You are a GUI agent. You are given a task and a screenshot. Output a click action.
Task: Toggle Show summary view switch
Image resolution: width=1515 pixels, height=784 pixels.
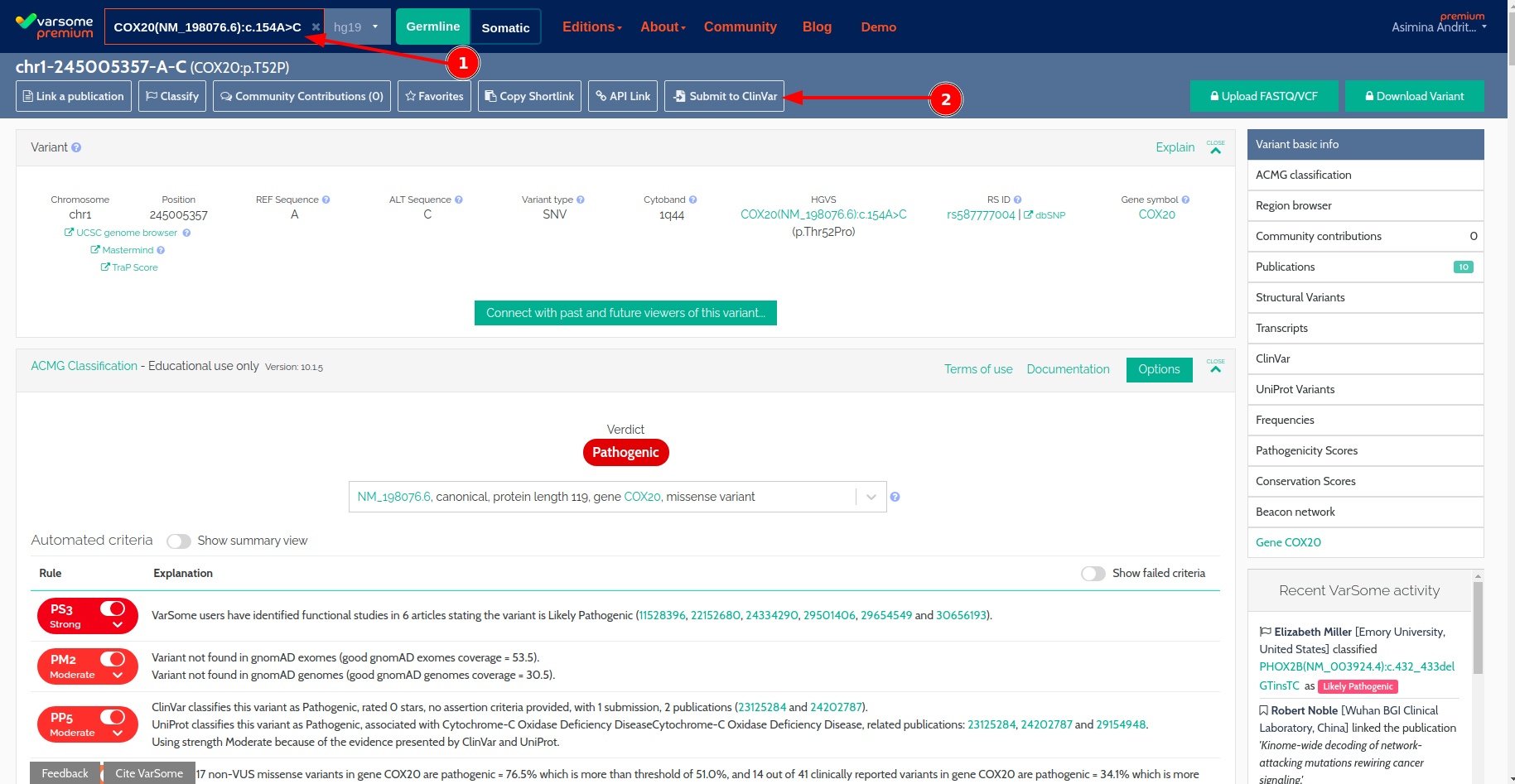[x=179, y=541]
